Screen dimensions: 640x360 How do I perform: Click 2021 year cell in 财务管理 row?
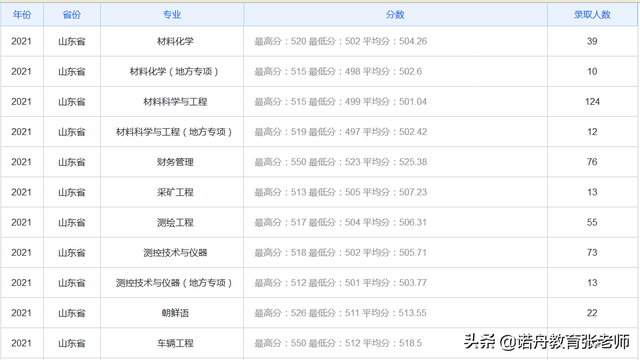click(21, 162)
